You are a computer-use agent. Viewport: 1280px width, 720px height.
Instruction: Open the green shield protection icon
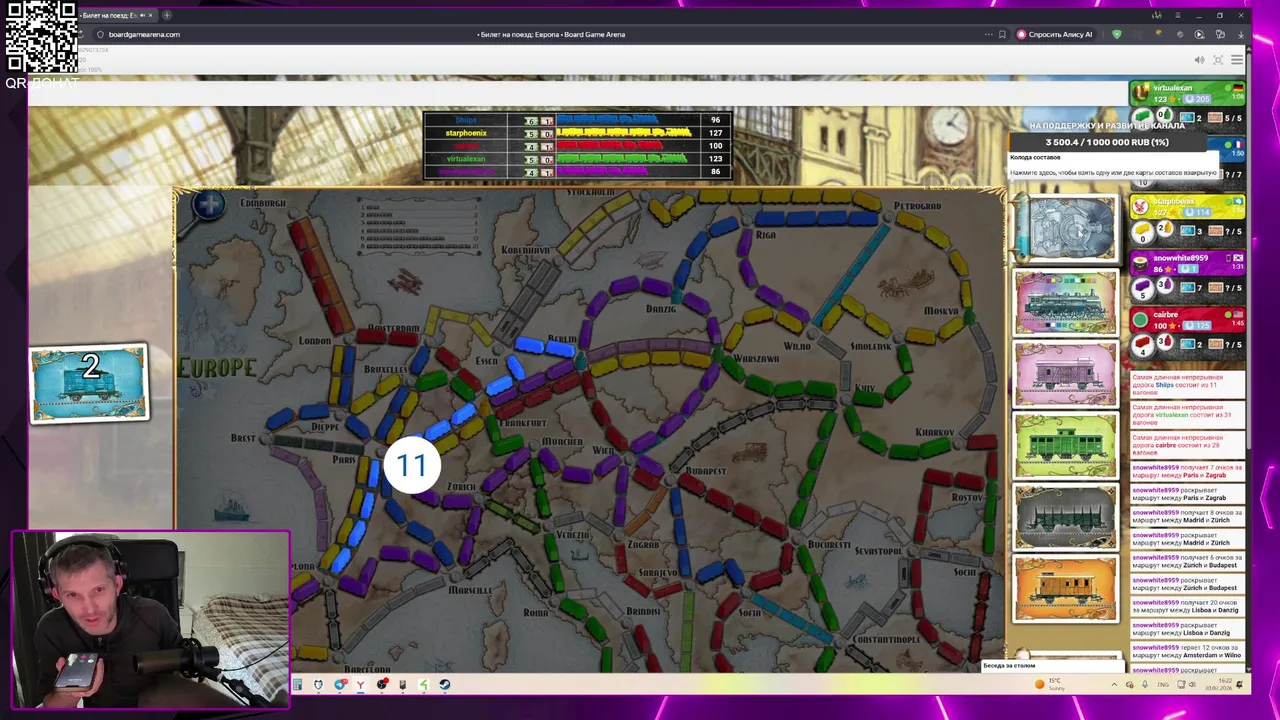[1117, 34]
